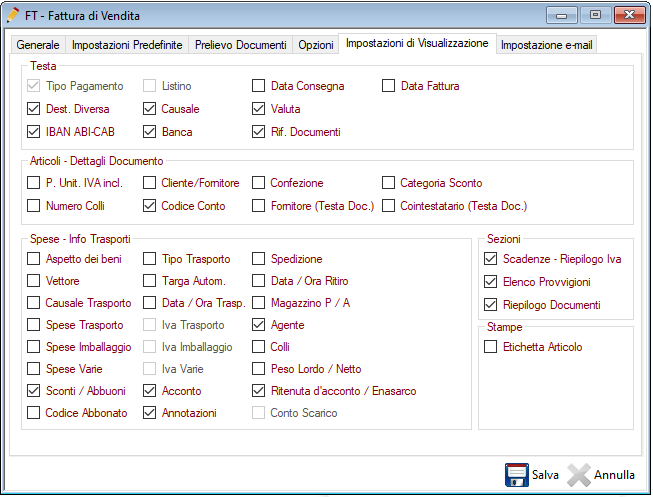Click the Annulla X icon

click(x=579, y=475)
